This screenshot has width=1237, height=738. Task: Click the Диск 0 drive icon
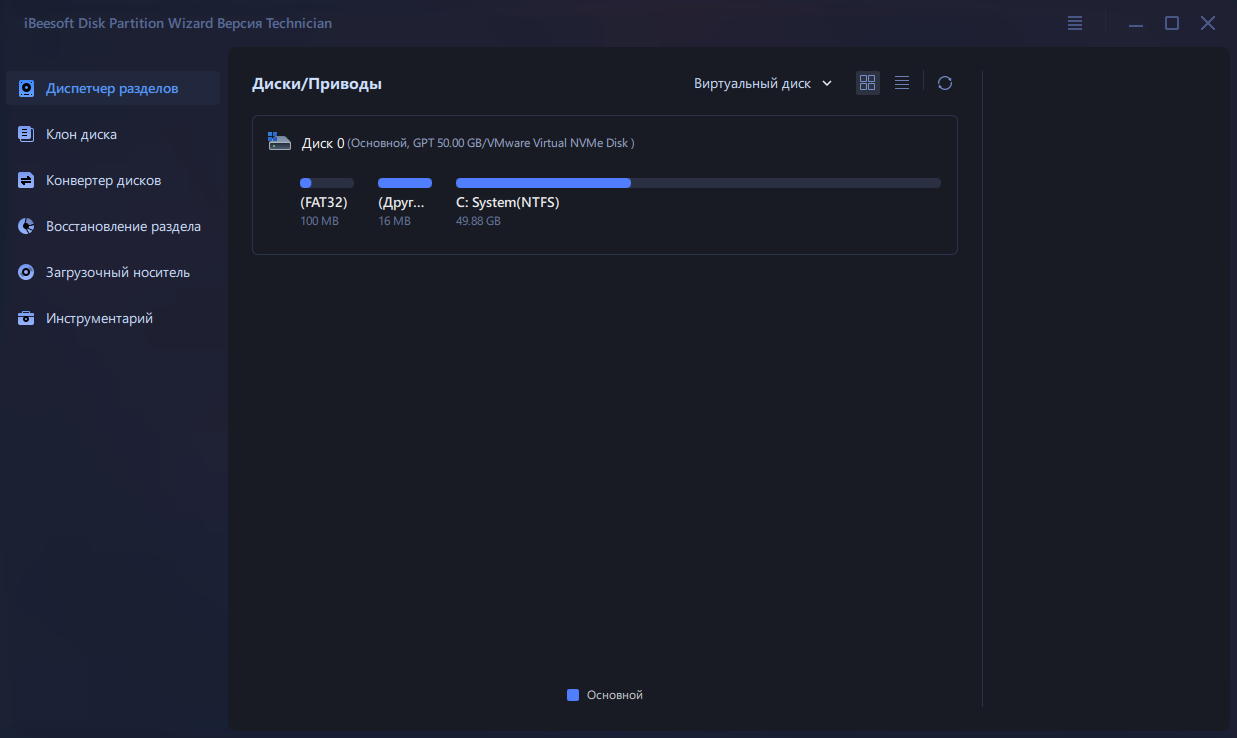(280, 142)
